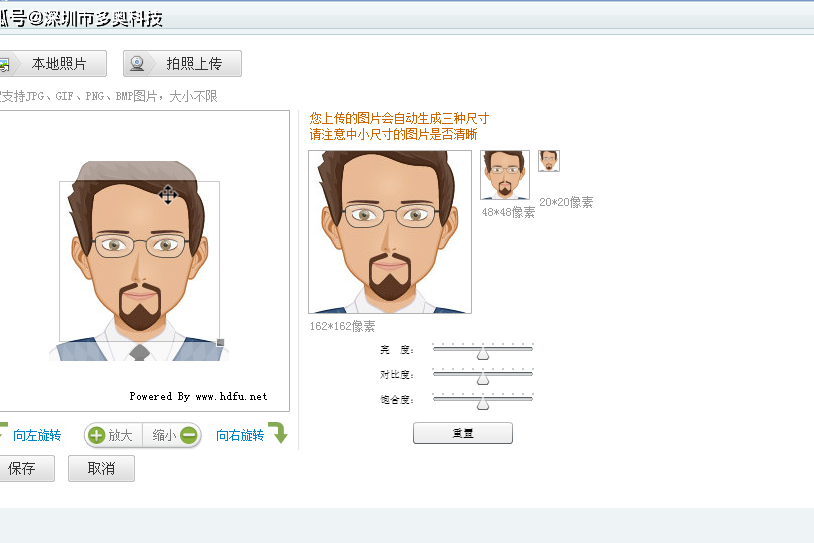Click the green rotate-right arrow icon
This screenshot has width=814, height=543.
(x=278, y=433)
